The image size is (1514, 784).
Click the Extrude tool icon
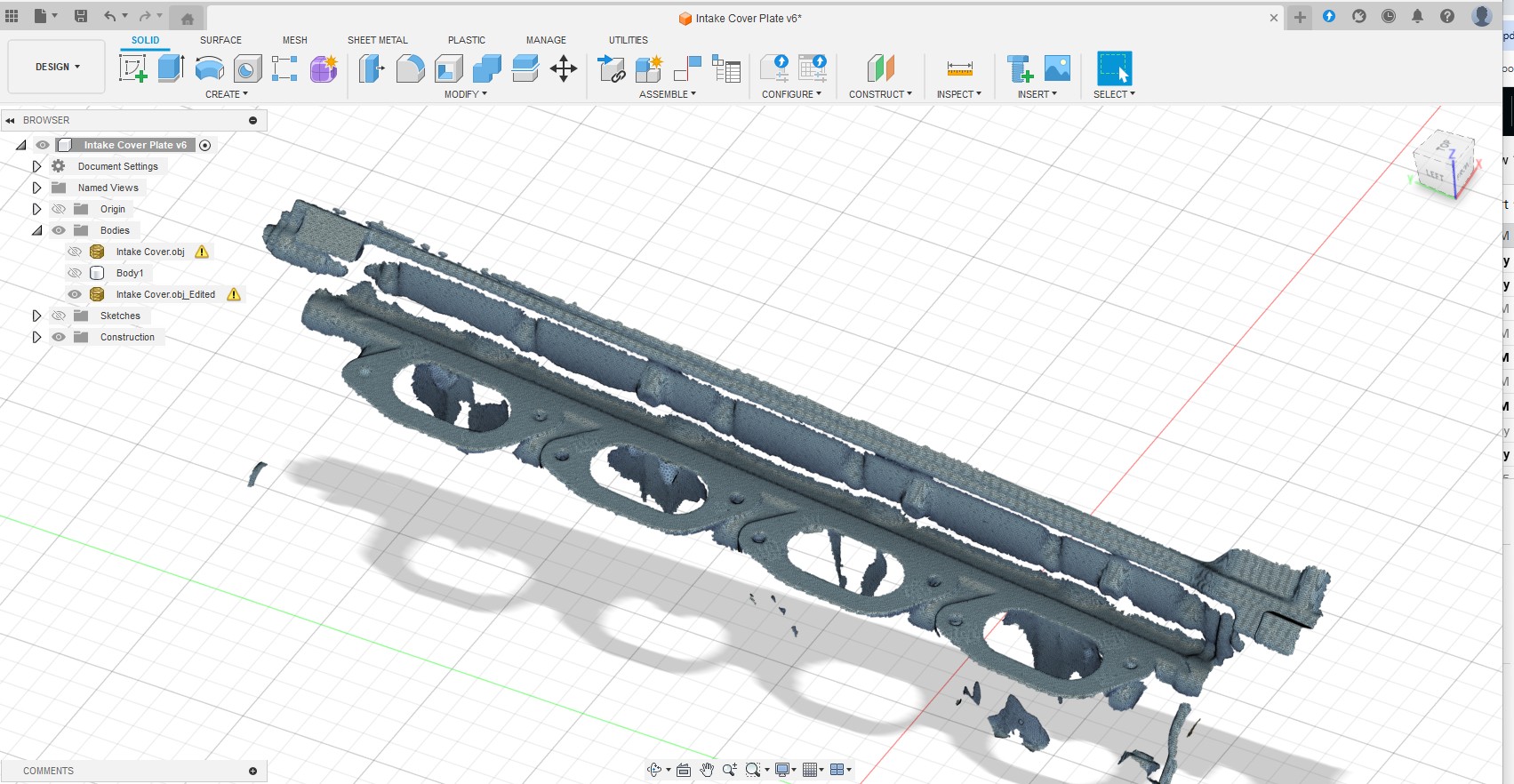pyautogui.click(x=171, y=68)
